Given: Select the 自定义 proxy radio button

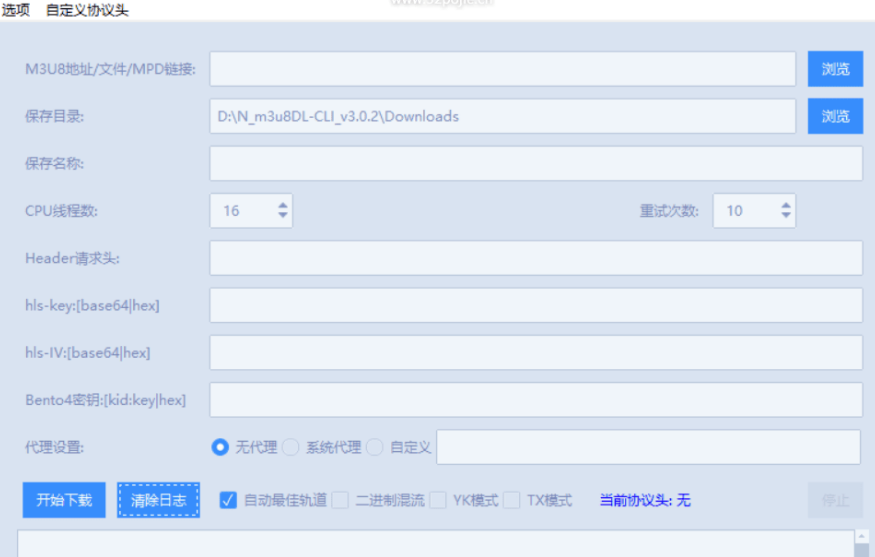Looking at the screenshot, I should 375,447.
